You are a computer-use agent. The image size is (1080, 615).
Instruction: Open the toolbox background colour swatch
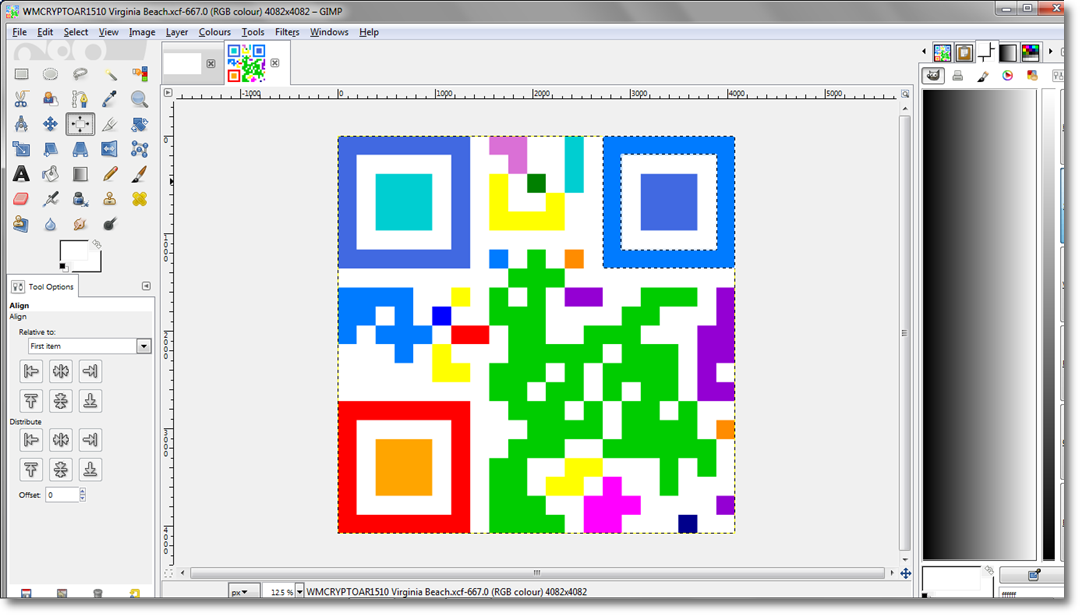[x=95, y=264]
